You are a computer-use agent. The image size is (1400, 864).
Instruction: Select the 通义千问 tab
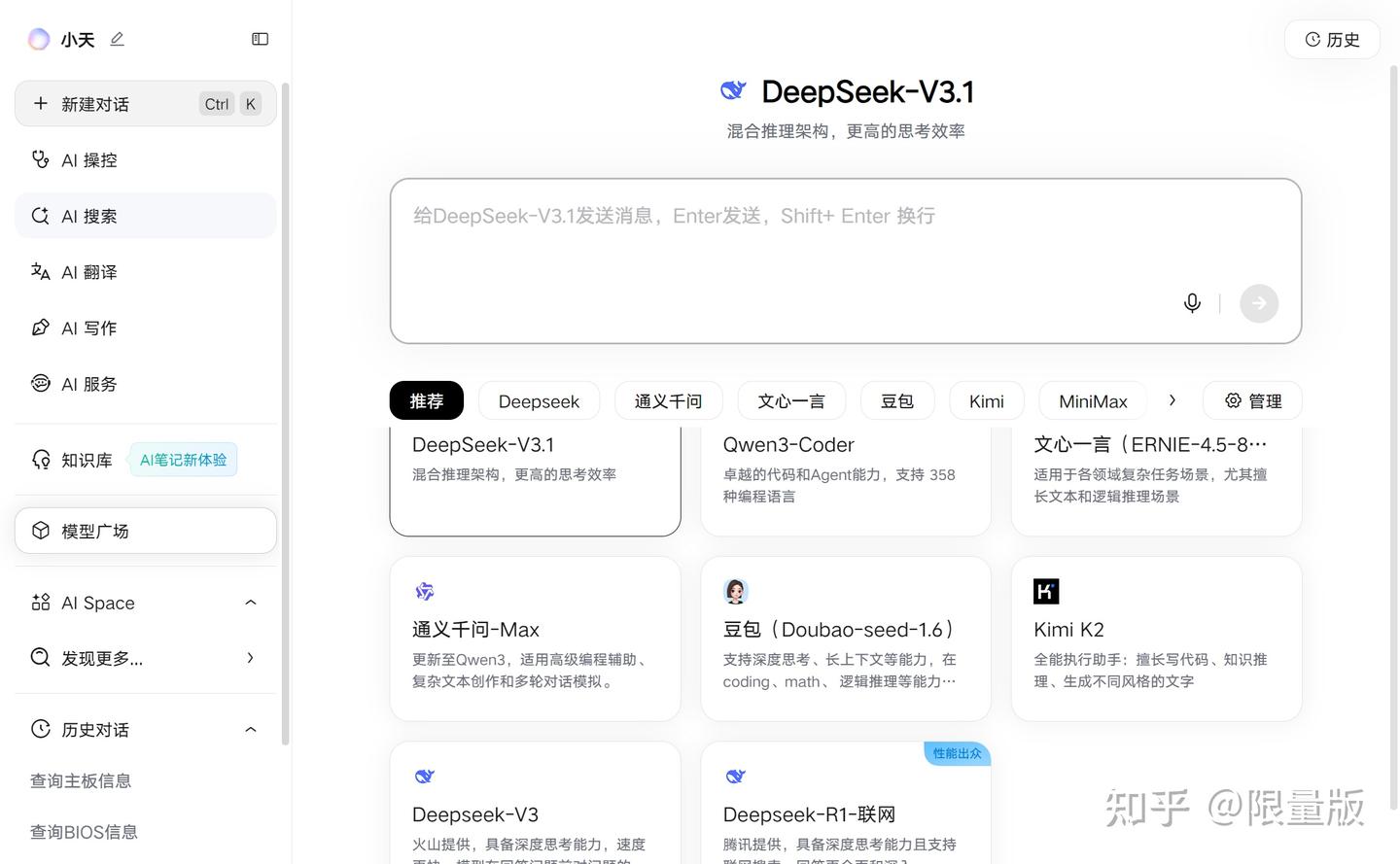coord(668,400)
